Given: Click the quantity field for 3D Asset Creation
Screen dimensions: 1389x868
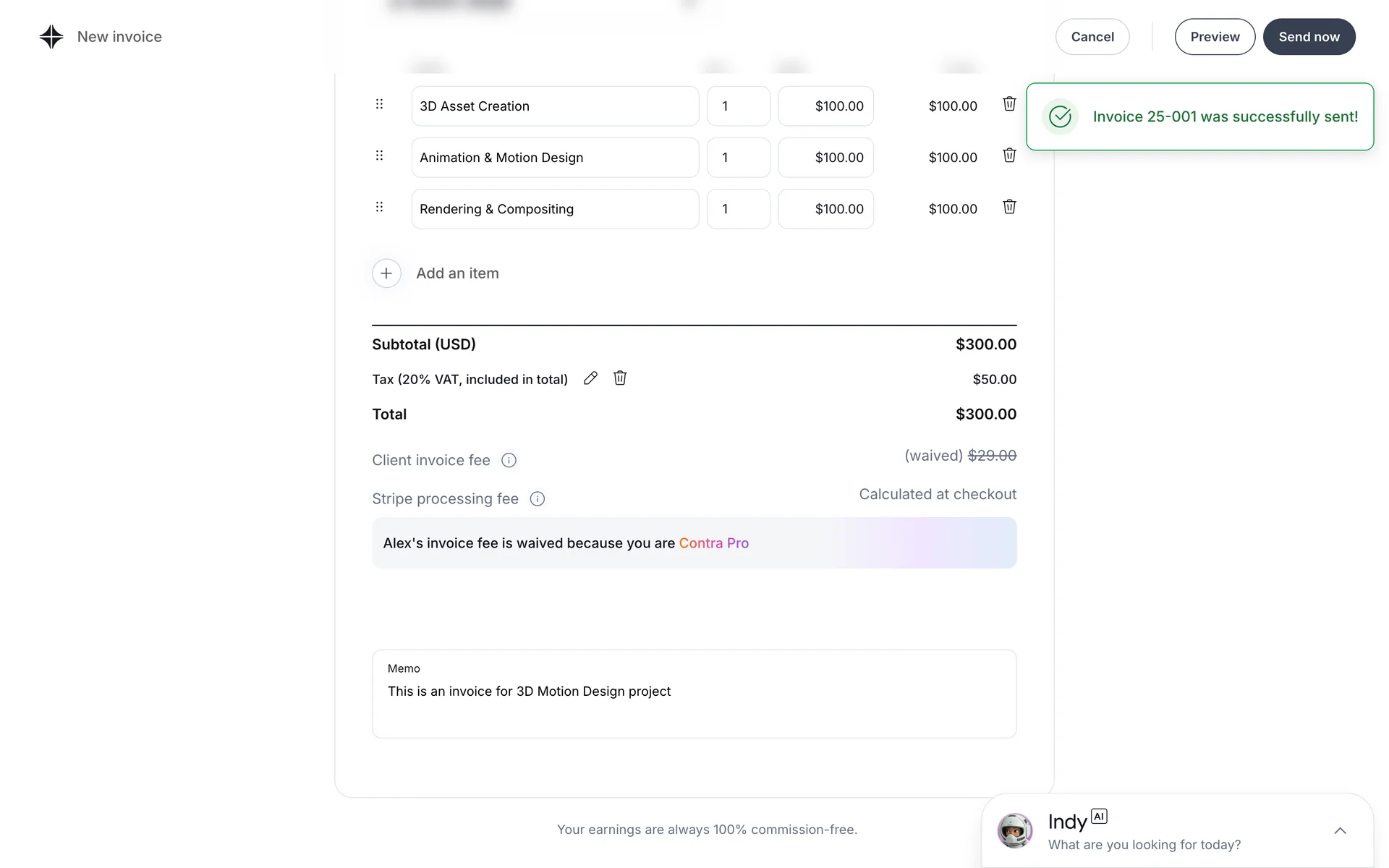Looking at the screenshot, I should coord(738,106).
